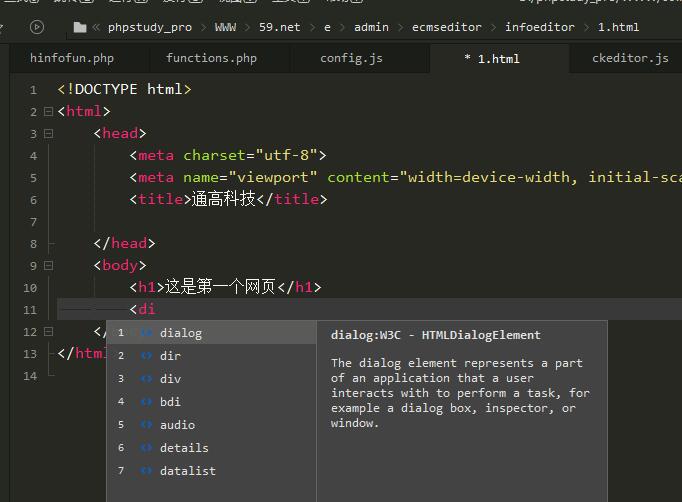Click the folder icon in the breadcrumb bar
The height and width of the screenshot is (502, 682).
click(x=80, y=27)
